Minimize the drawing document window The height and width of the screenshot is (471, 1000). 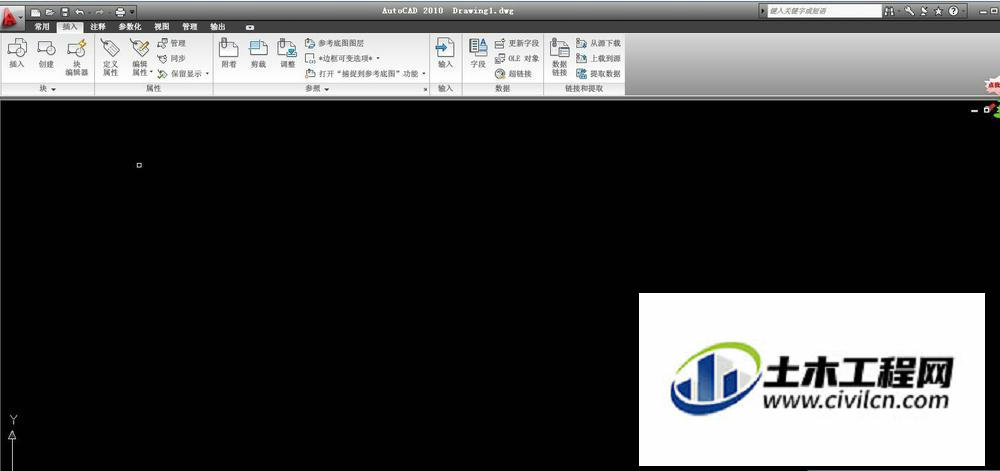tap(974, 111)
